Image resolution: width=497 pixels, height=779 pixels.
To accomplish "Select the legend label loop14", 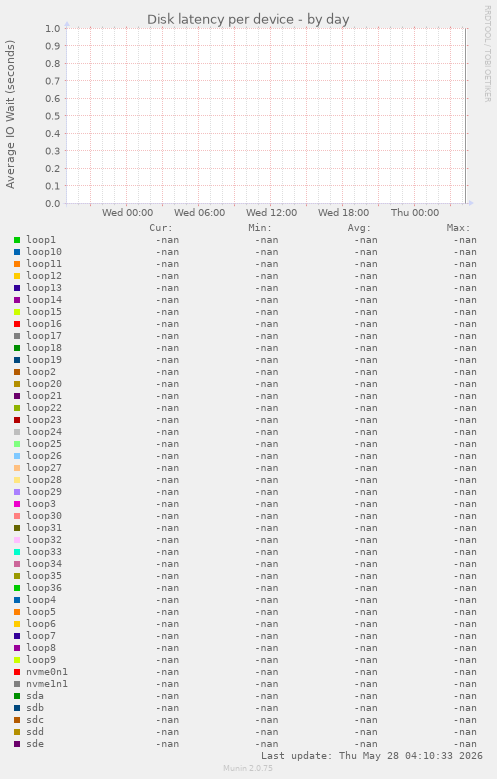I will 44,300.
